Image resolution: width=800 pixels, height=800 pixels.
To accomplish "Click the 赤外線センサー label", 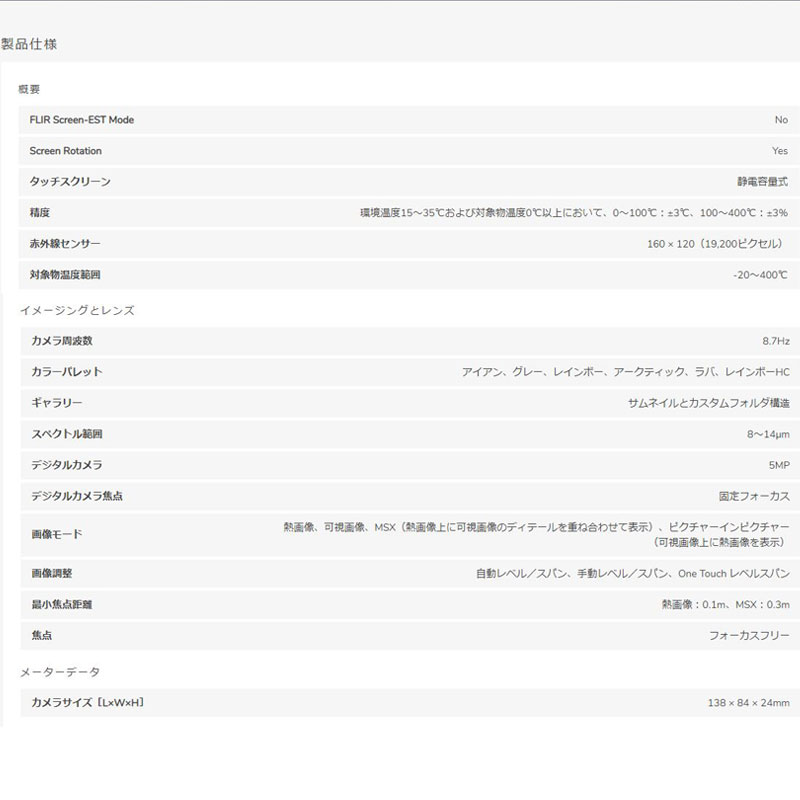I will (x=65, y=244).
